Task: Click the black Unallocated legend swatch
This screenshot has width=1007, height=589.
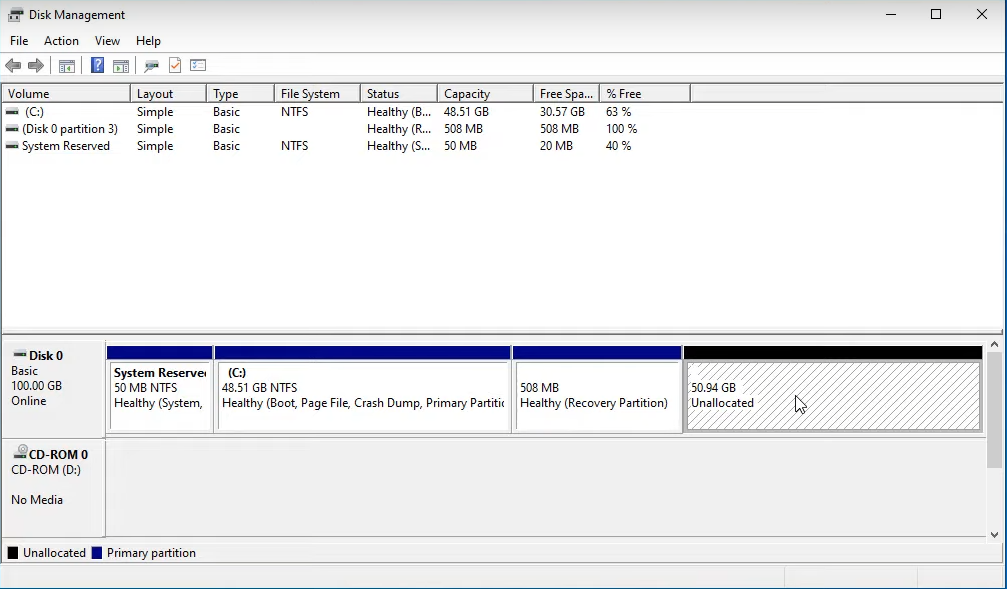Action: 13,552
